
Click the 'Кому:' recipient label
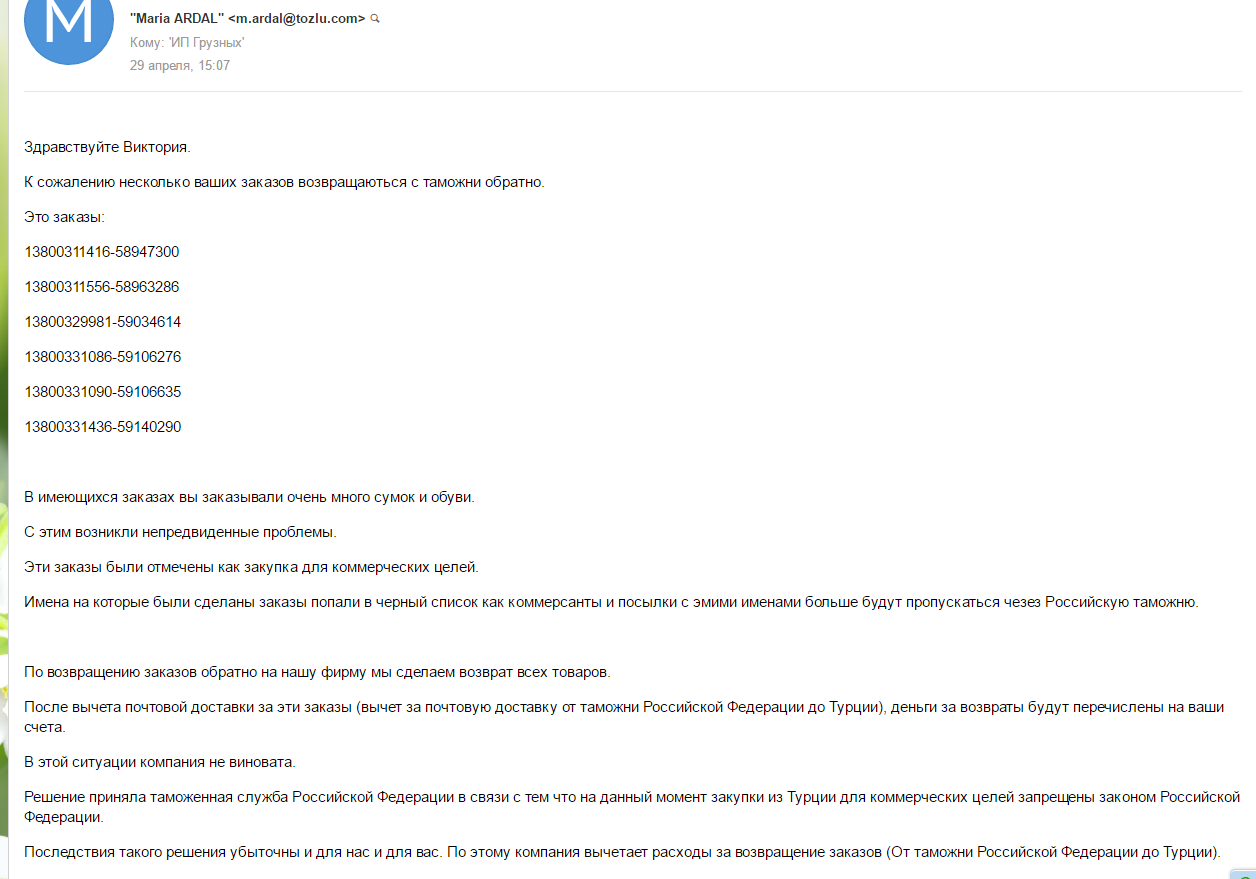pyautogui.click(x=148, y=42)
